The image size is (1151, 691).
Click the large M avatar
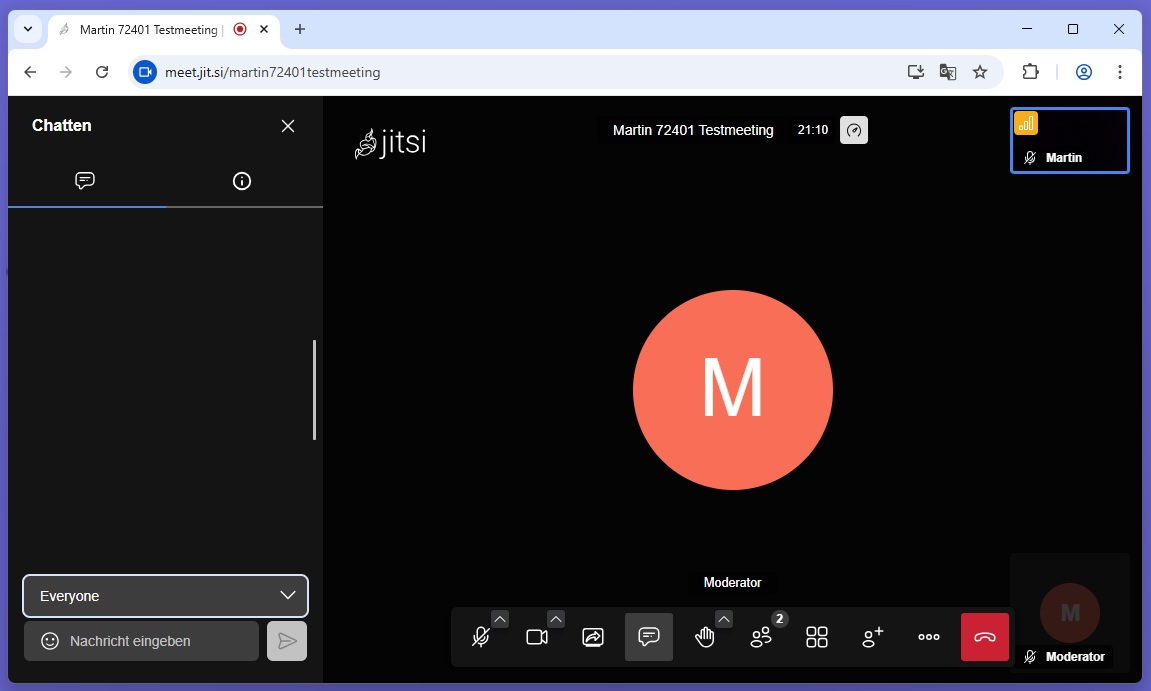tap(733, 390)
